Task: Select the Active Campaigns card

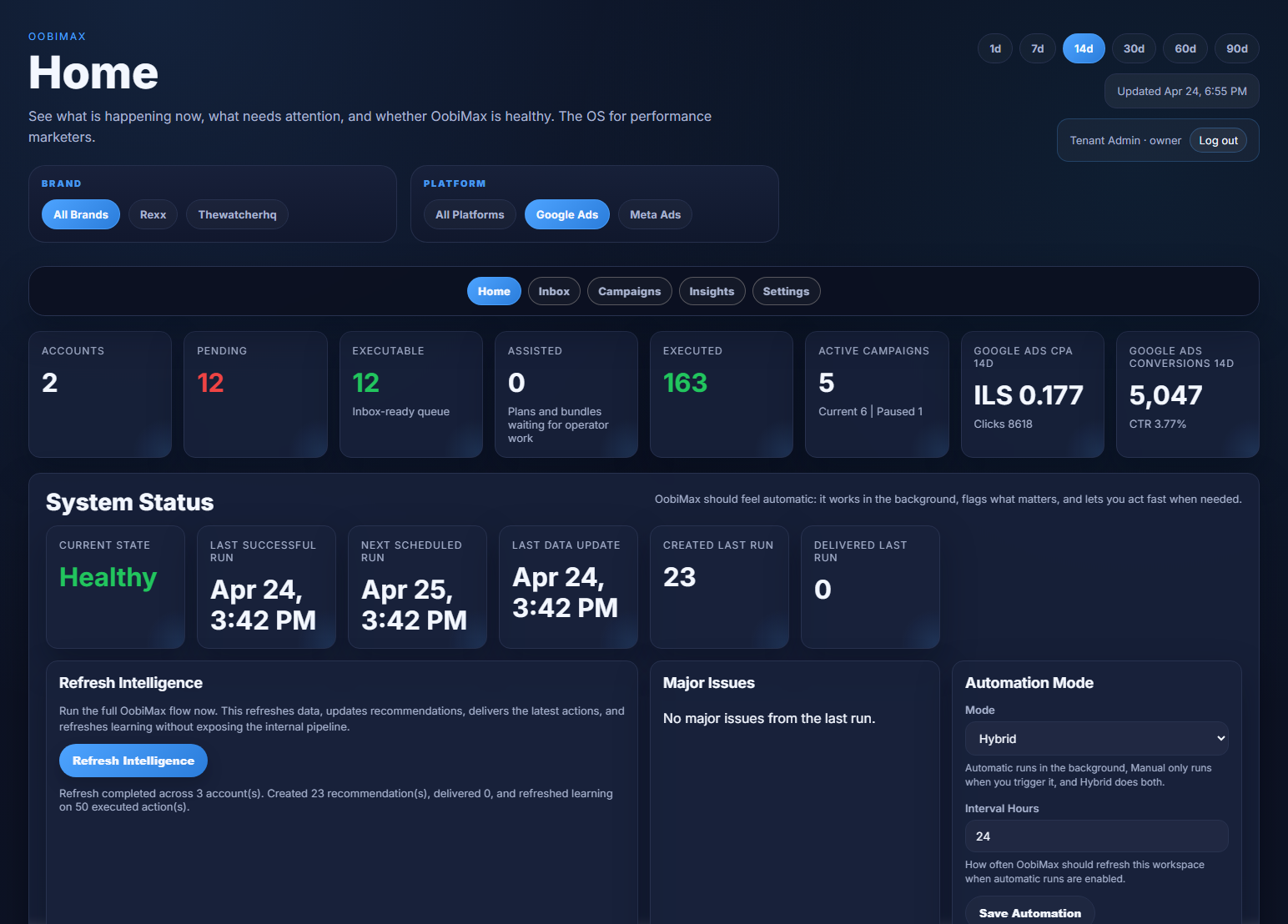Action: (876, 394)
